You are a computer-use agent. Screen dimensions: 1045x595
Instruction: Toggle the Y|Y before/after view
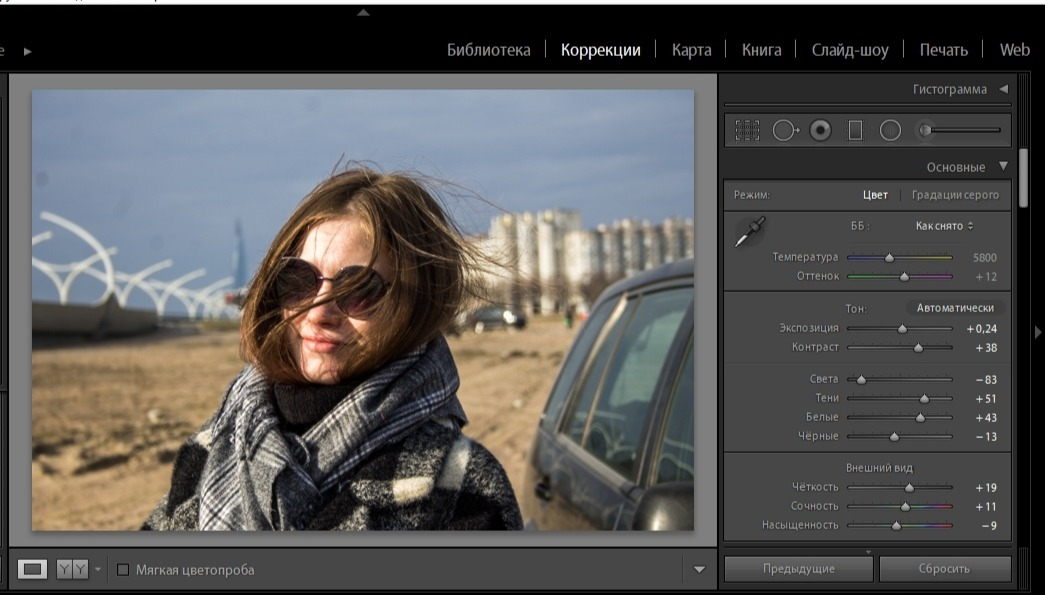72,569
